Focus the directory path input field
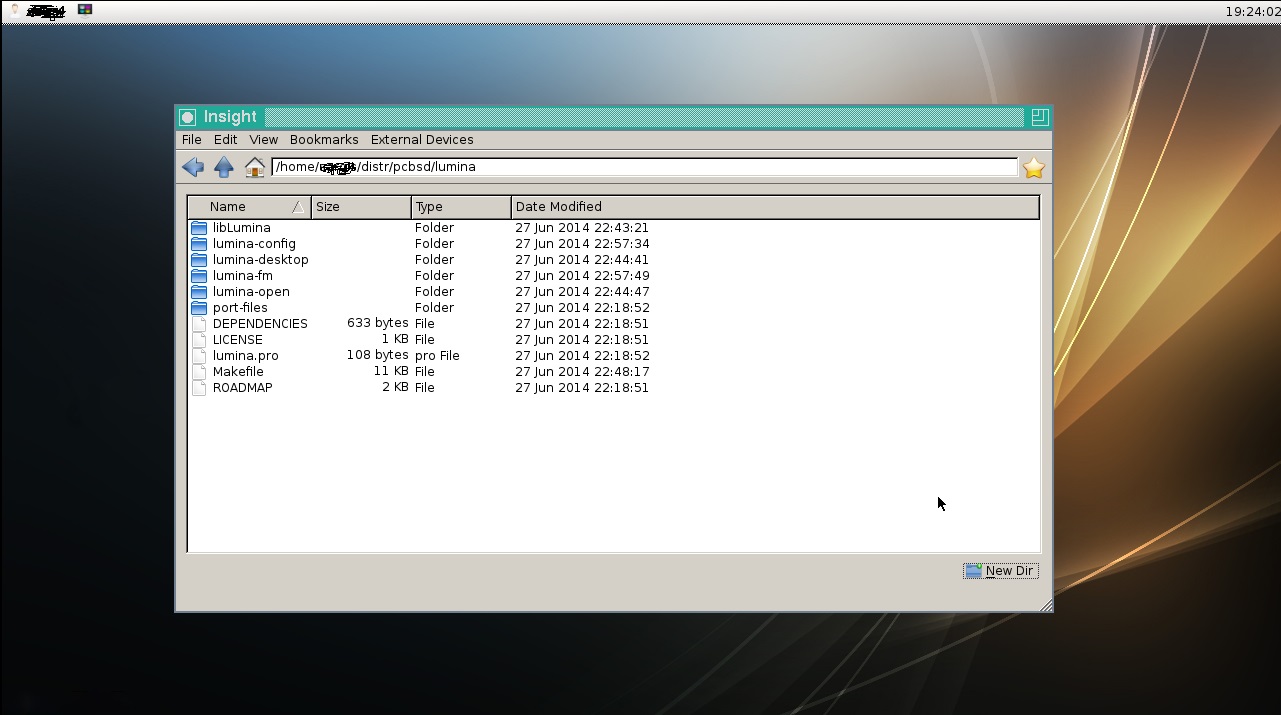 [644, 167]
